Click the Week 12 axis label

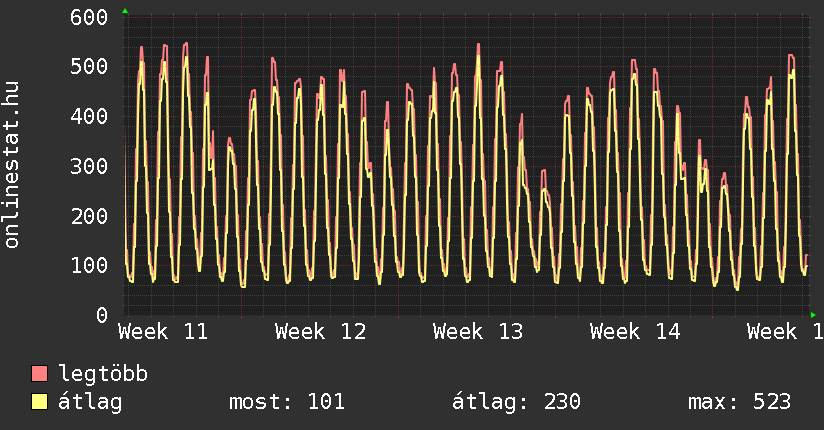click(320, 331)
